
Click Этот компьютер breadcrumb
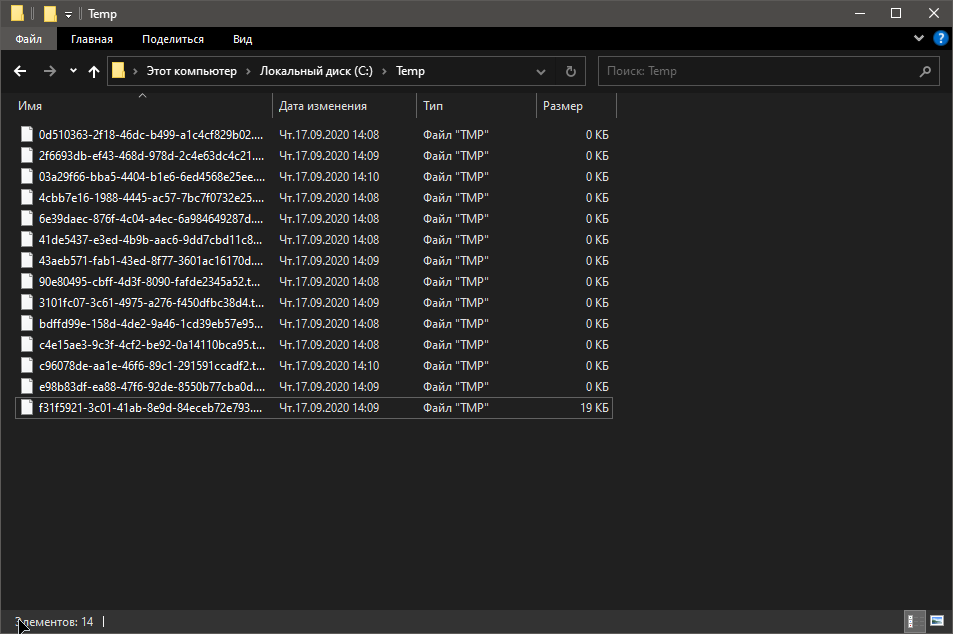(x=191, y=71)
